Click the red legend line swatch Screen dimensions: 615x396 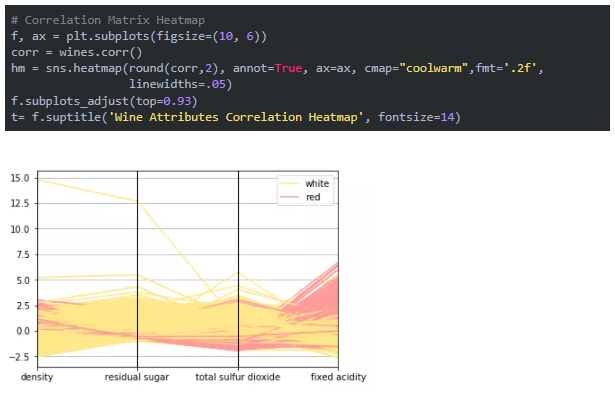[x=289, y=197]
